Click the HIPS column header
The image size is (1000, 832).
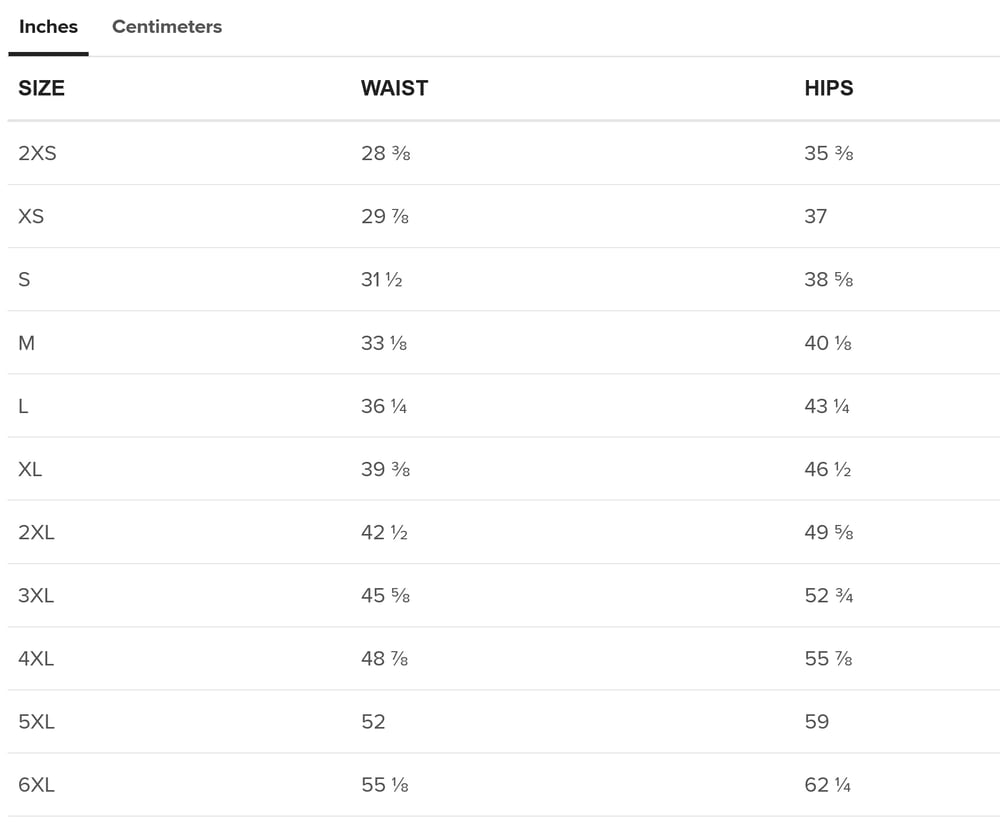[x=828, y=88]
